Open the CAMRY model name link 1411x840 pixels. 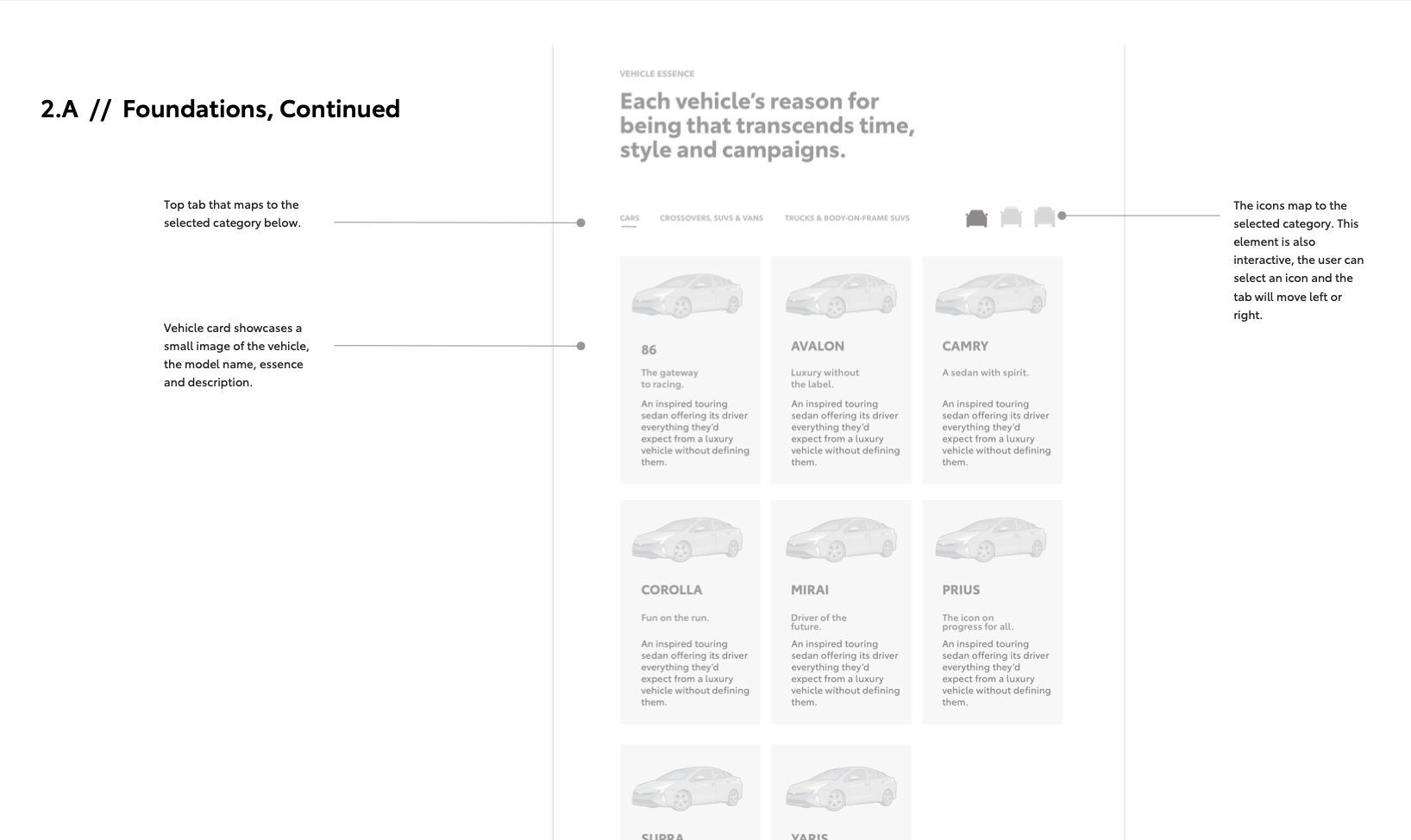click(x=965, y=346)
